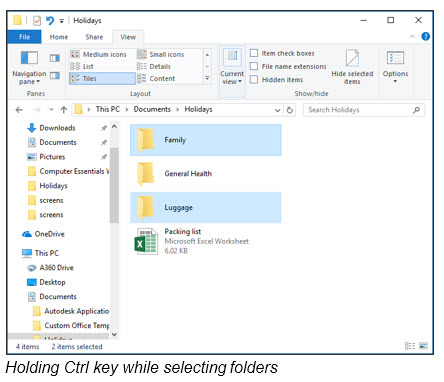Click Hide selected items button
The width and height of the screenshot is (444, 382).
[352, 67]
